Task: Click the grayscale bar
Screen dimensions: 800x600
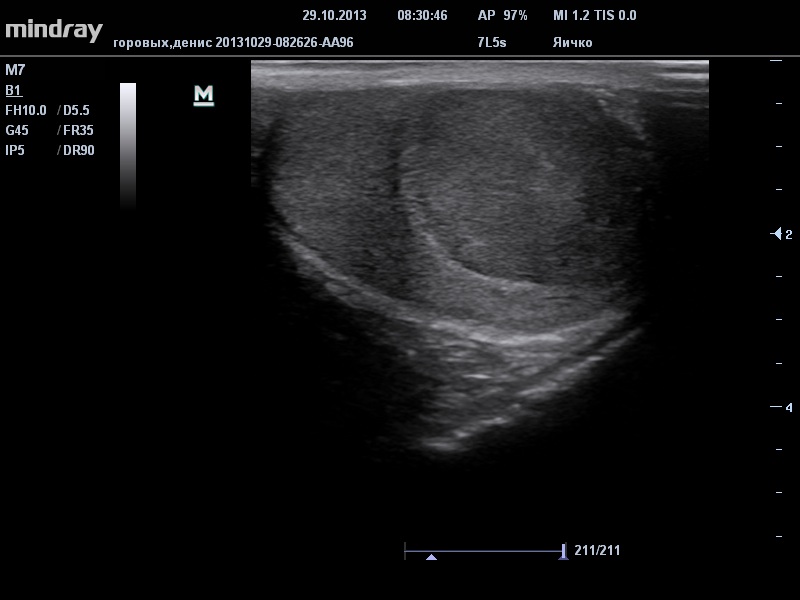Action: (x=128, y=144)
